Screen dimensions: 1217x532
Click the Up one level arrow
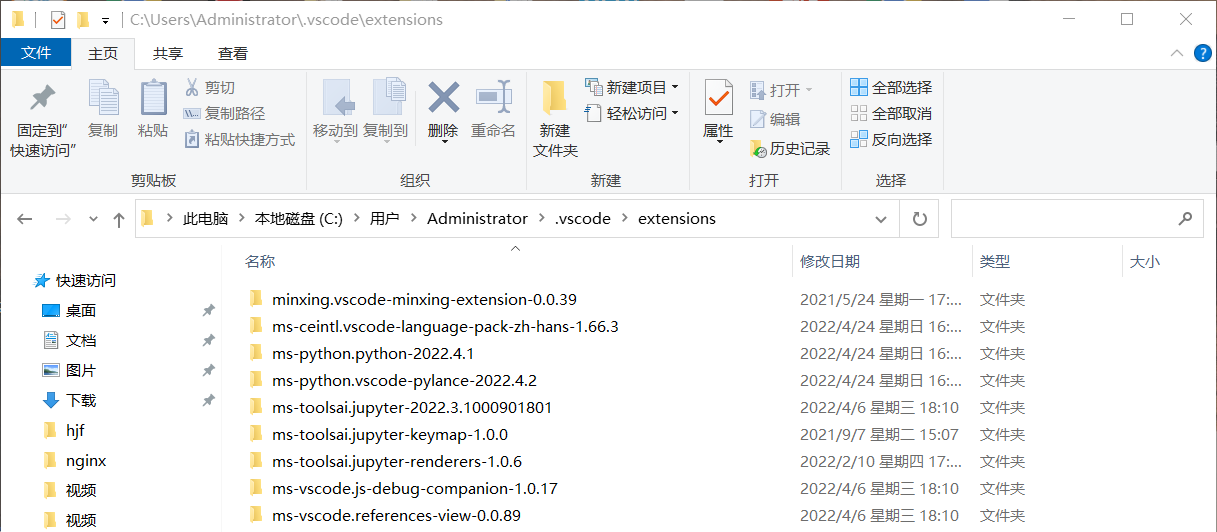(119, 219)
